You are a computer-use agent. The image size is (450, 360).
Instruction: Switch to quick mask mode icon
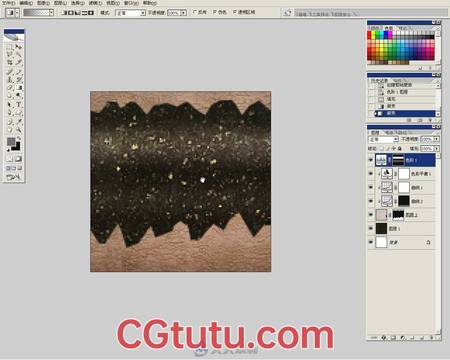click(x=18, y=159)
